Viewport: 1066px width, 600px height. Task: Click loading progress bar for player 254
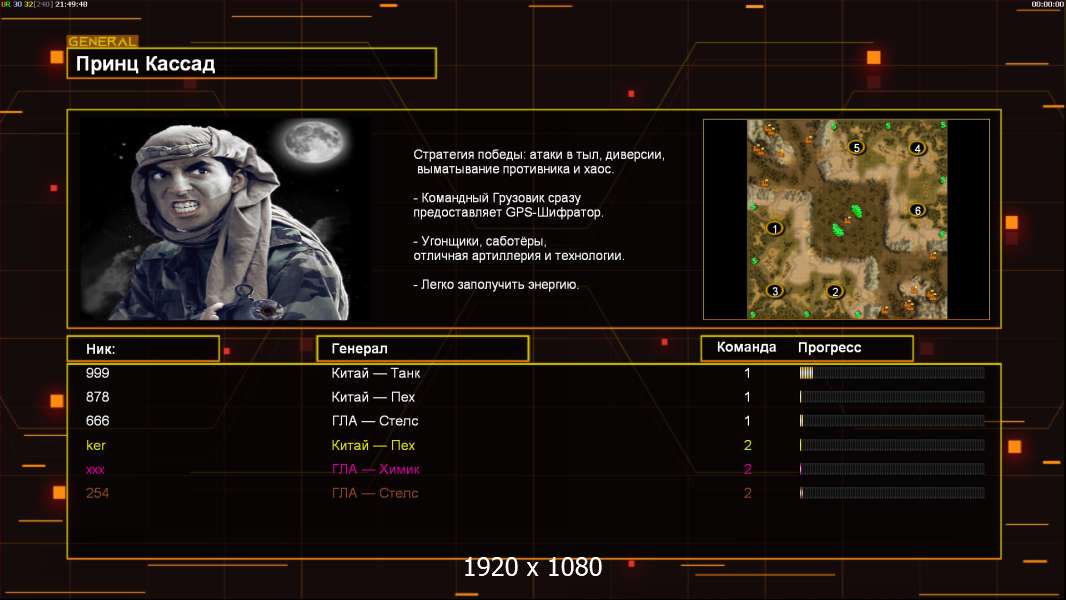click(892, 493)
